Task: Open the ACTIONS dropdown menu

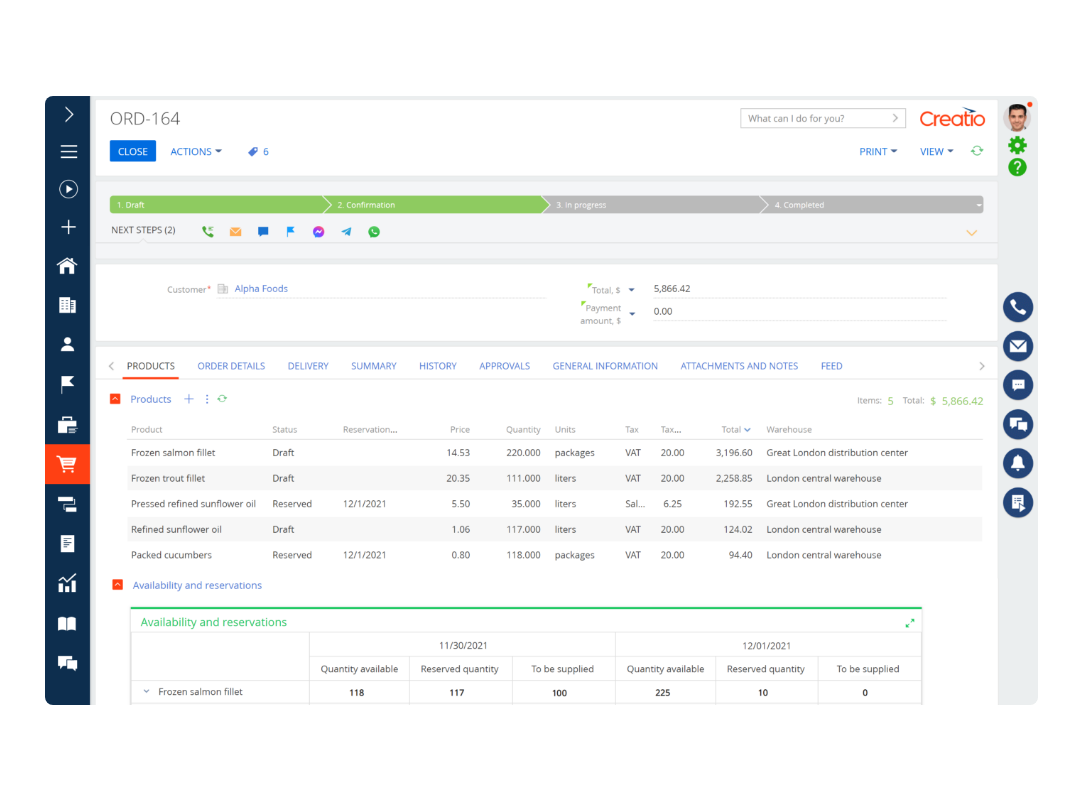Action: tap(195, 152)
